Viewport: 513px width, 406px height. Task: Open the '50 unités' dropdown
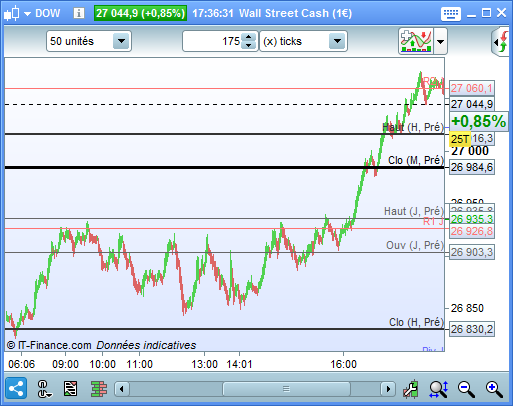[x=89, y=41]
